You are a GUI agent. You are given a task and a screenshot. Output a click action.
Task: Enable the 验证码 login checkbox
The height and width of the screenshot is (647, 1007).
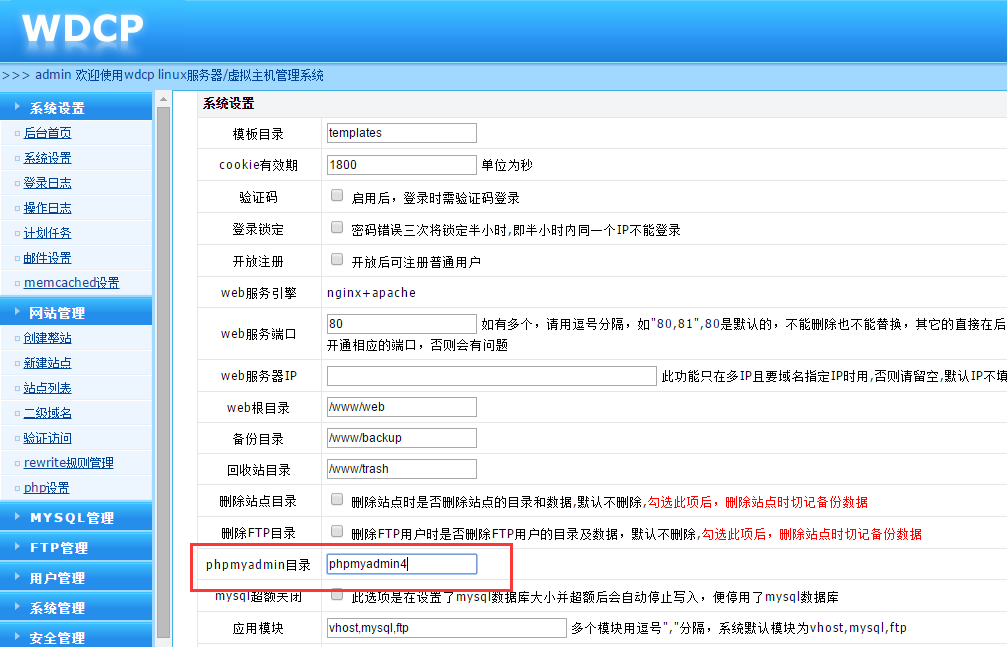pos(337,196)
